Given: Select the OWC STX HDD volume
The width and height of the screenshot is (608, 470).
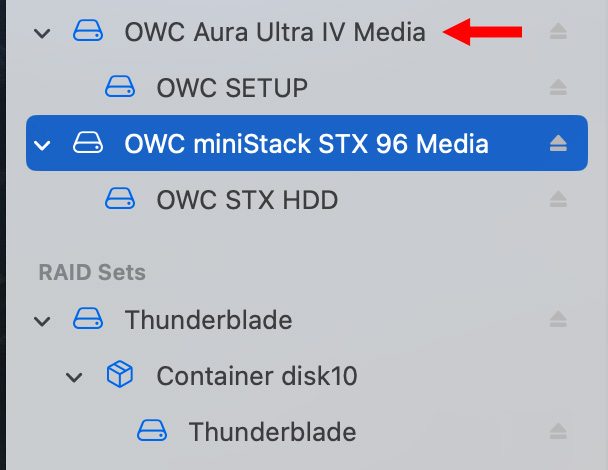Looking at the screenshot, I should click(x=247, y=201).
